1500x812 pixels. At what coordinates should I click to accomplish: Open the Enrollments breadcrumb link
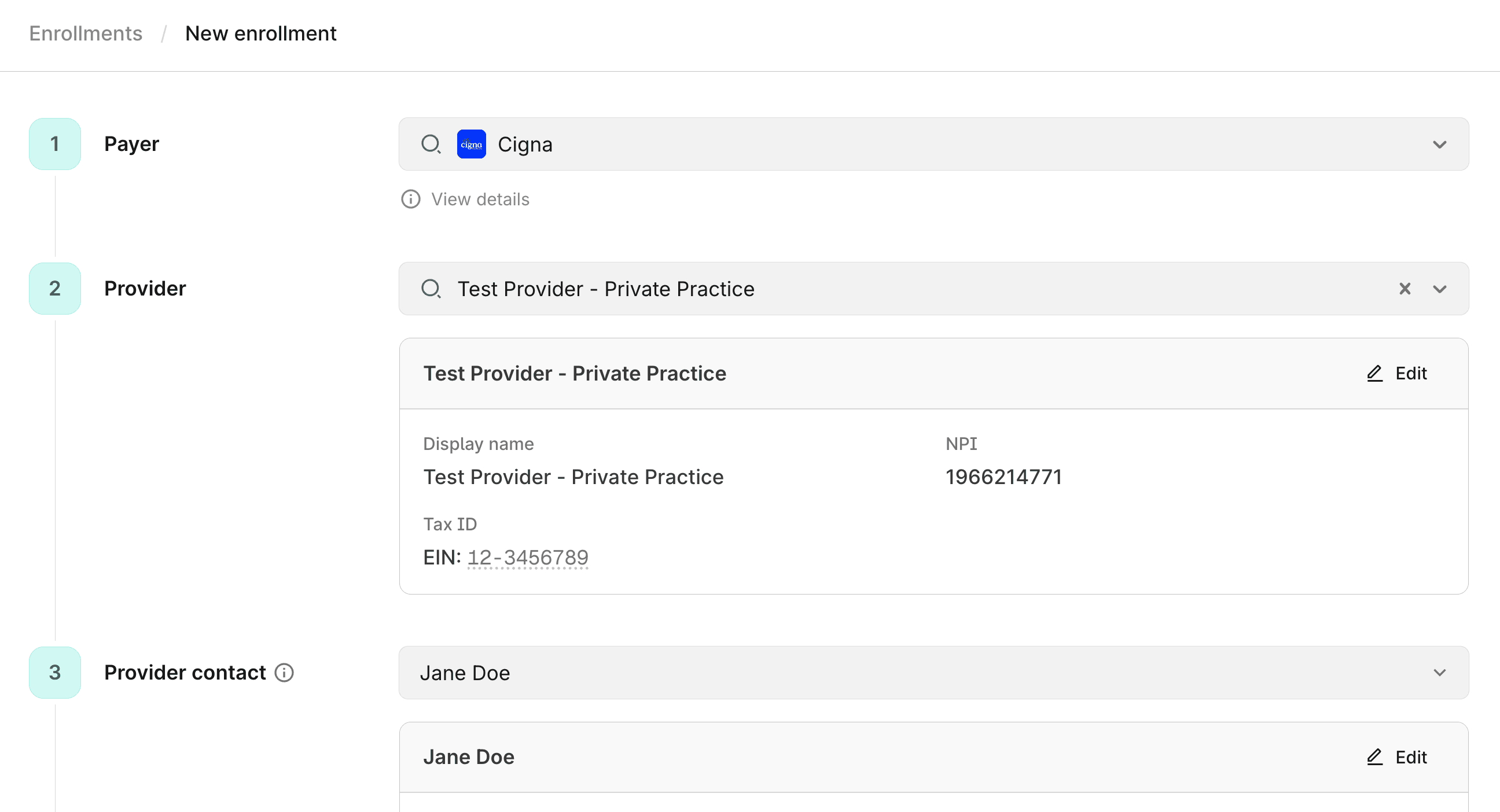pyautogui.click(x=86, y=33)
